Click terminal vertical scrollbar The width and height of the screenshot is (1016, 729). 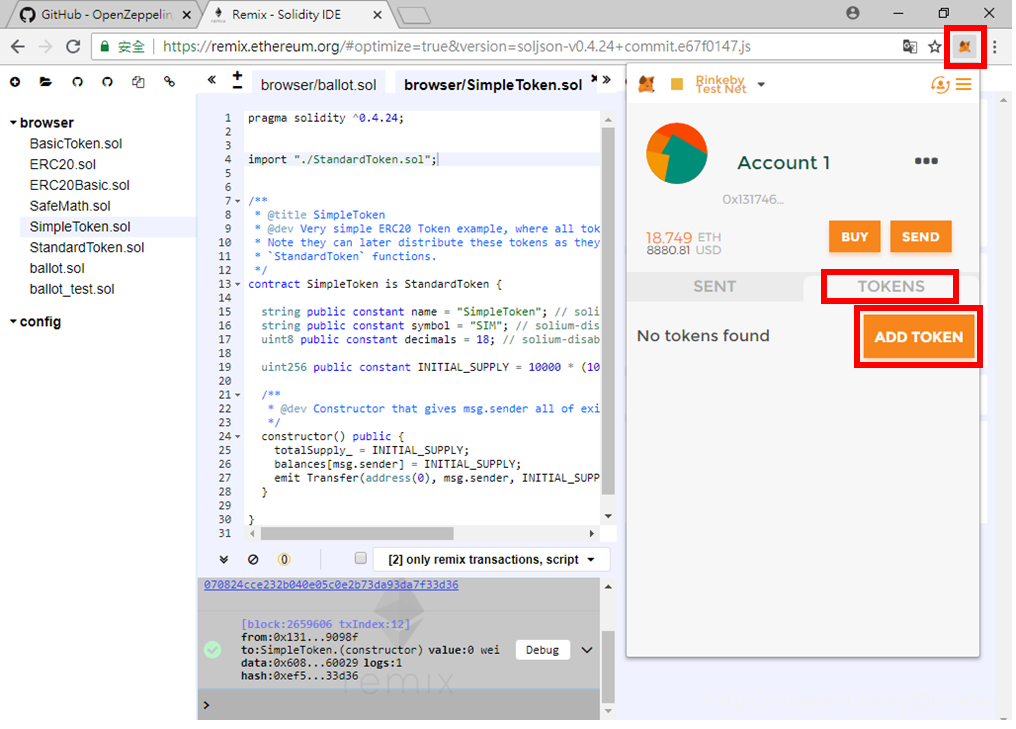click(608, 666)
